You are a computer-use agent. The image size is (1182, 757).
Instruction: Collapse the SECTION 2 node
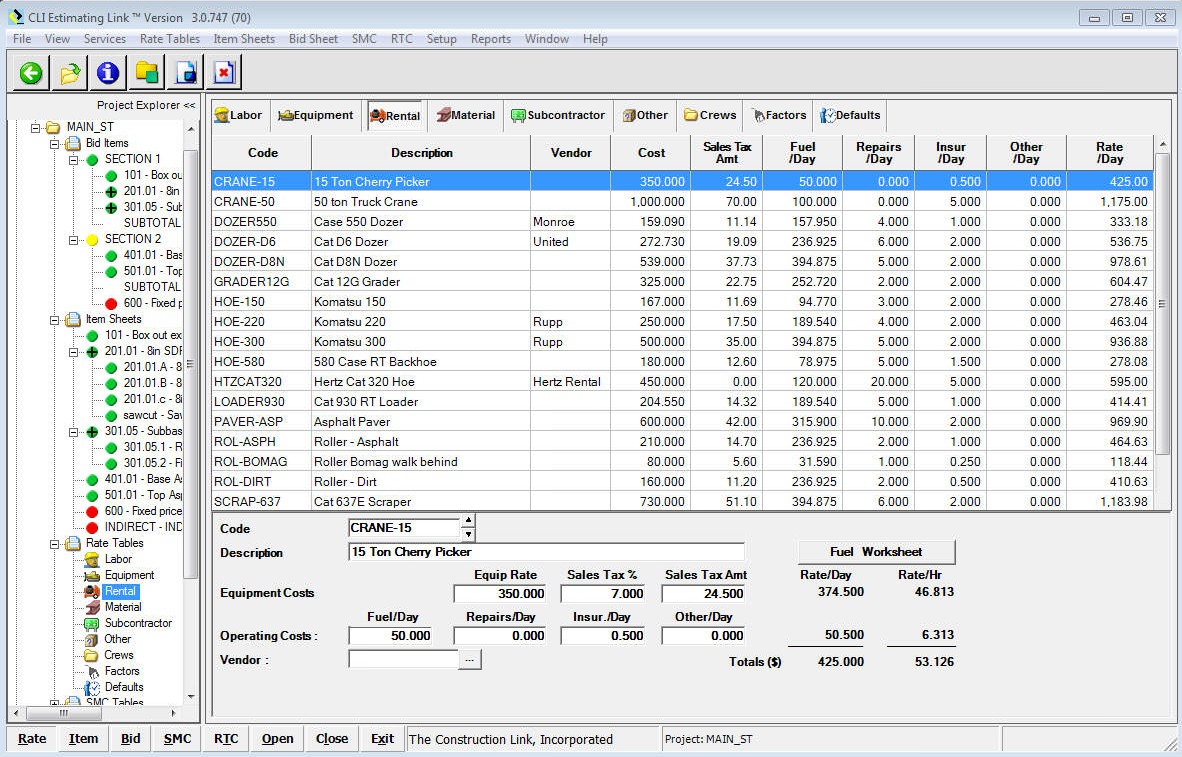[73, 240]
